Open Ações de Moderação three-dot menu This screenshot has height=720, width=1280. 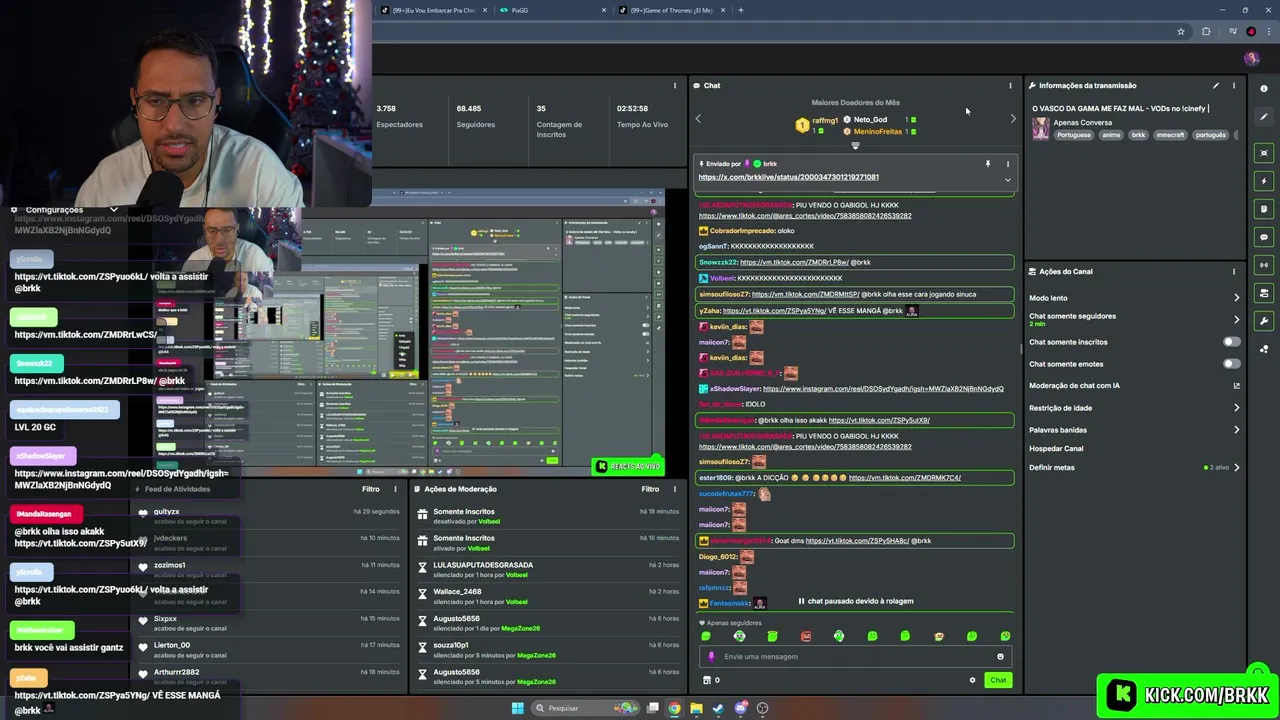tap(675, 489)
